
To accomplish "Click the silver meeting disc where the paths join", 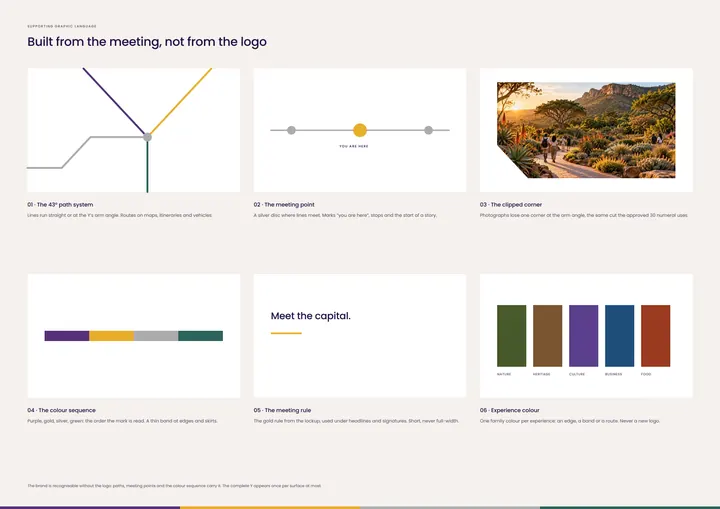I will 147,137.
